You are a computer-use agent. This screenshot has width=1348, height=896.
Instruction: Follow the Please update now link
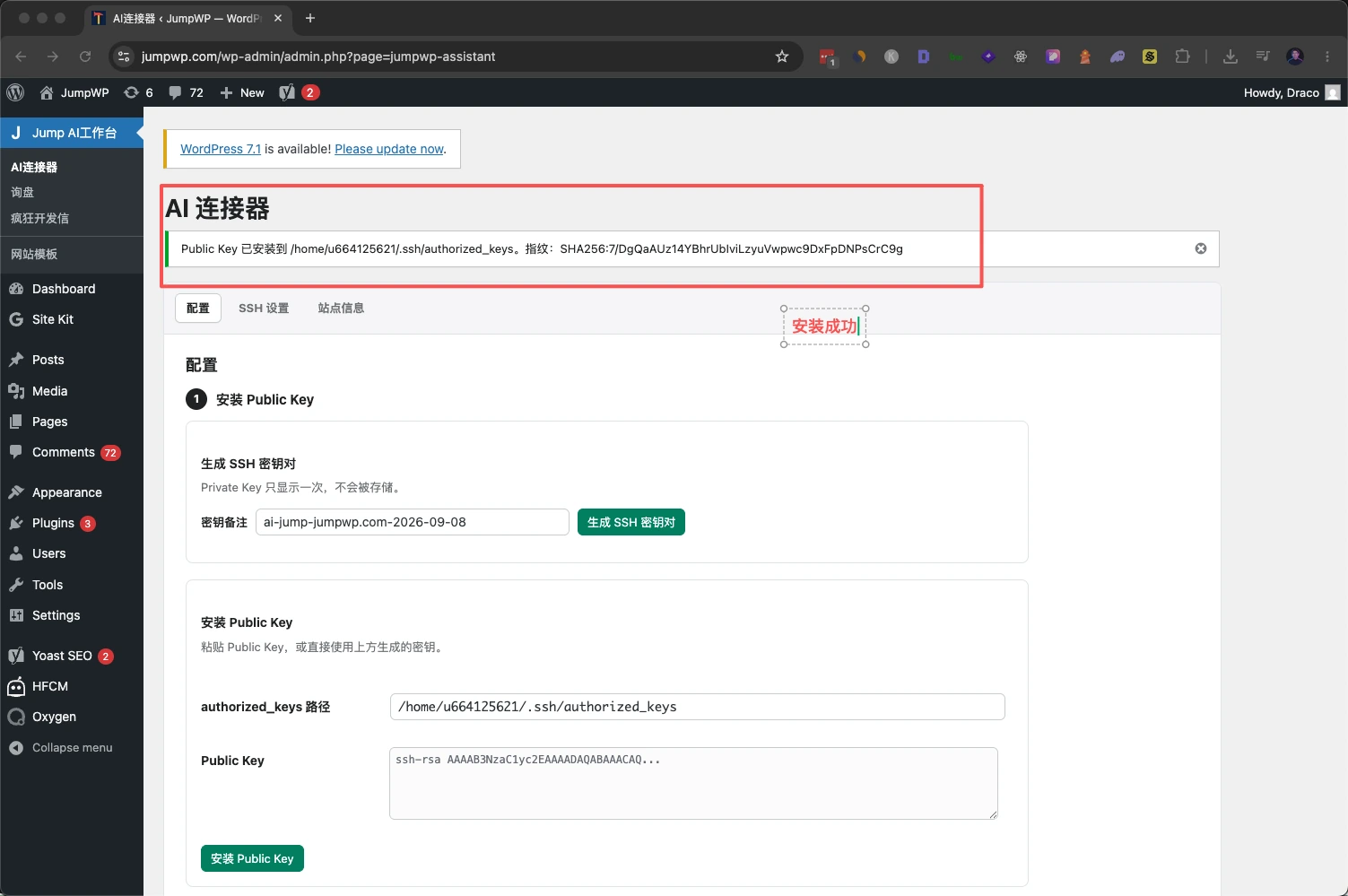[389, 149]
